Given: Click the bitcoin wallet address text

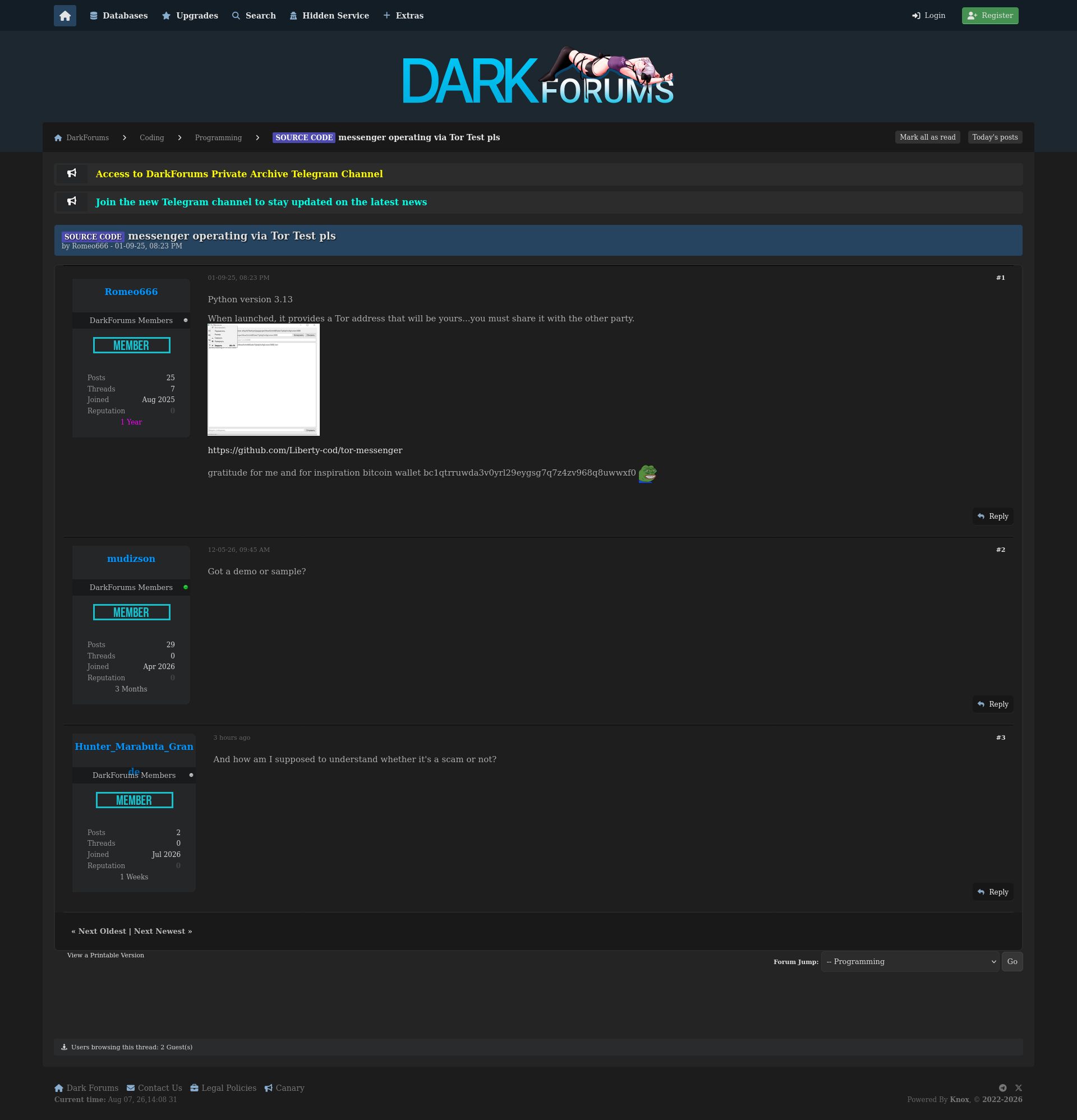Looking at the screenshot, I should (530, 473).
